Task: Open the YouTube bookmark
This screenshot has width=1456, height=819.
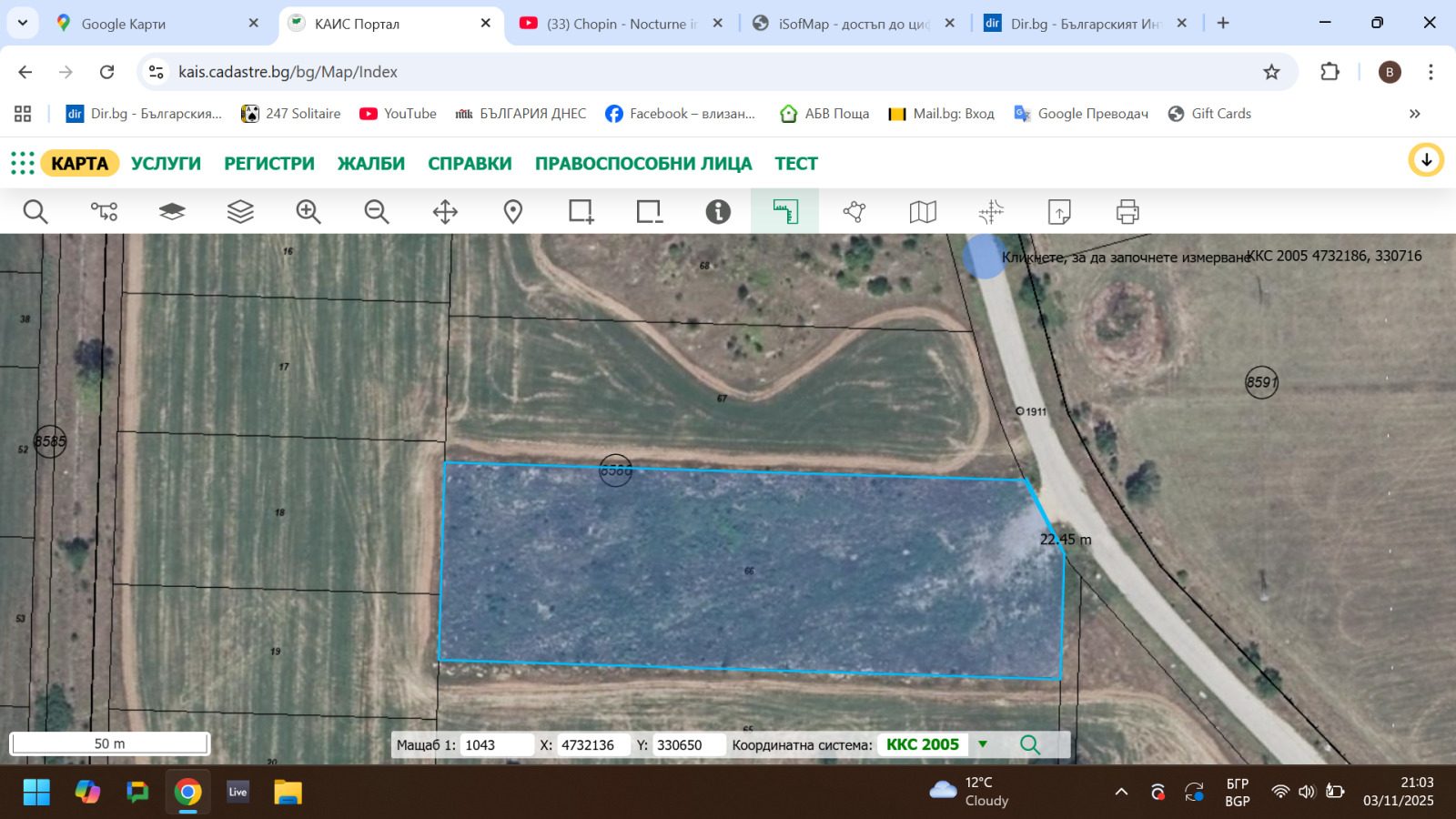Action: [x=399, y=114]
